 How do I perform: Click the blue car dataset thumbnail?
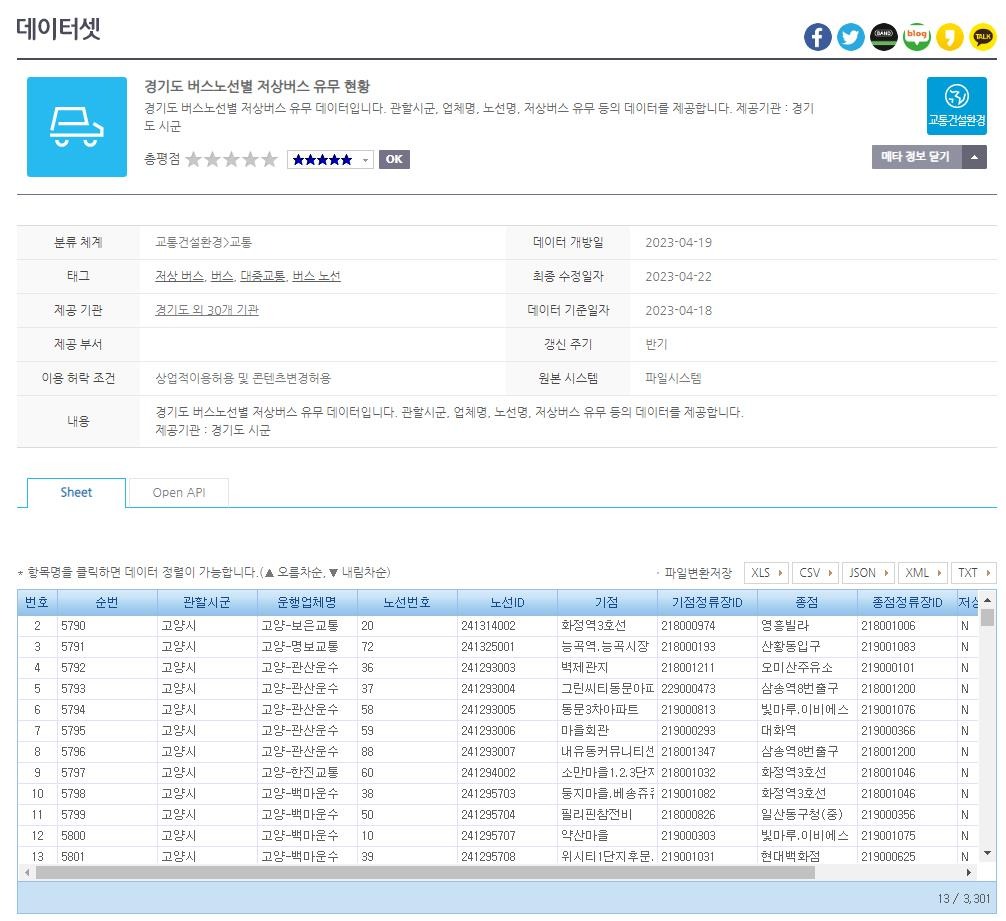pyautogui.click(x=77, y=127)
